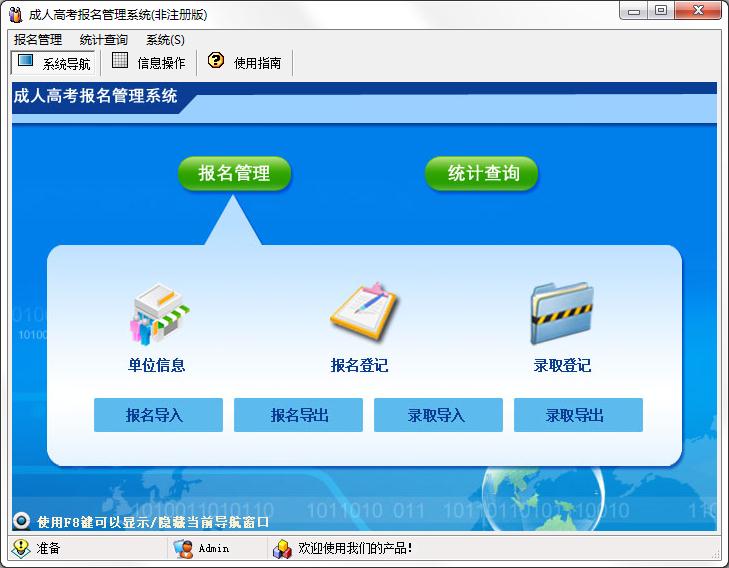Click the application title bar icon

click(x=15, y=14)
